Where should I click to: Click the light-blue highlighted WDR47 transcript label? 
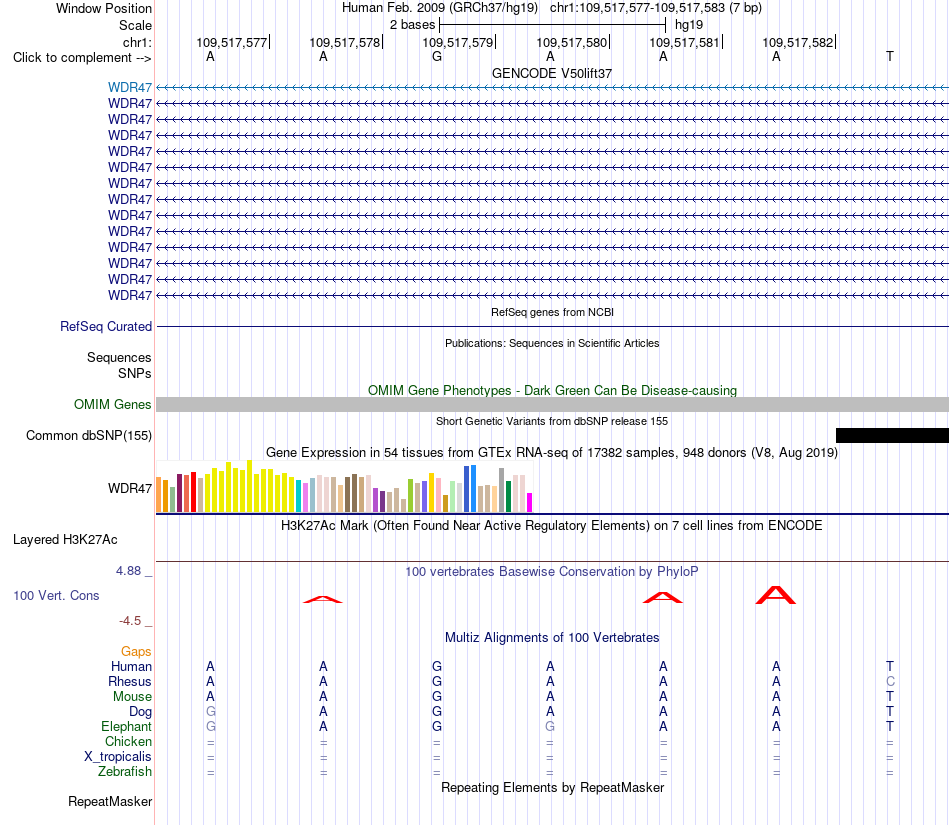coord(130,87)
